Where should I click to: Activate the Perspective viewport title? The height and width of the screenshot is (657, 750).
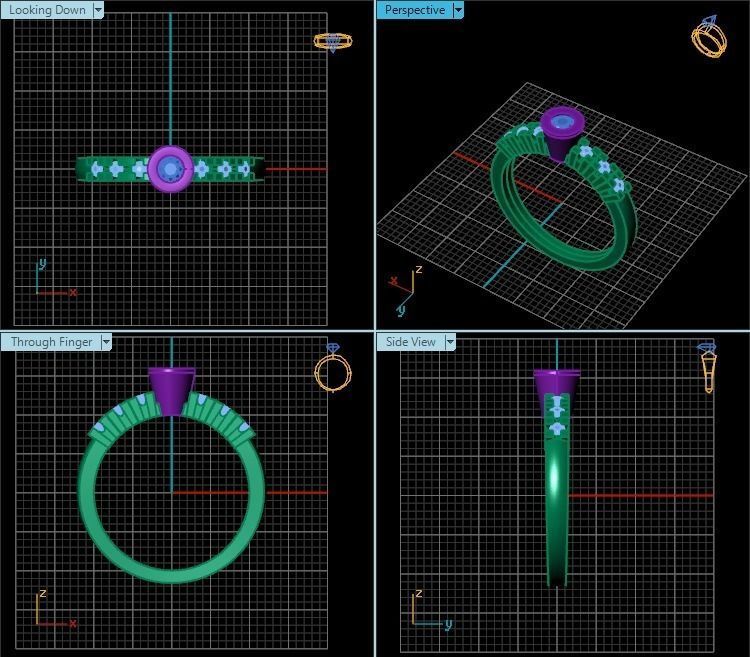415,10
